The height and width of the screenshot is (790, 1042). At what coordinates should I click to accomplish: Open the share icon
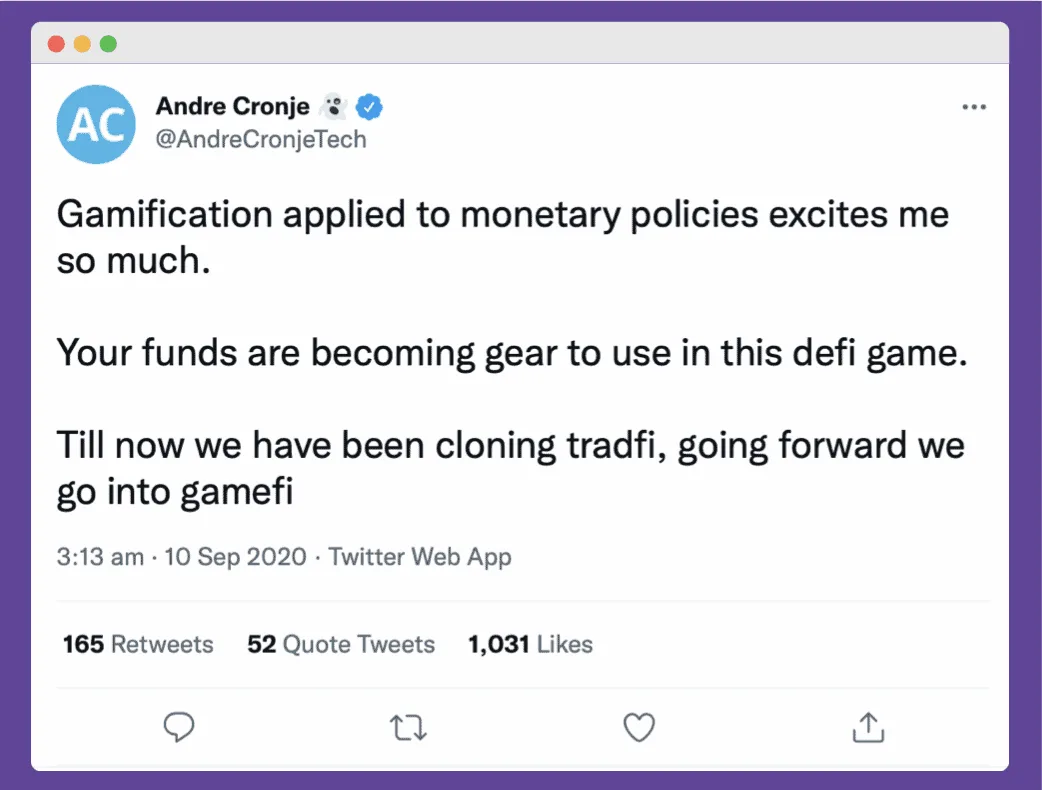pyautogui.click(x=868, y=727)
